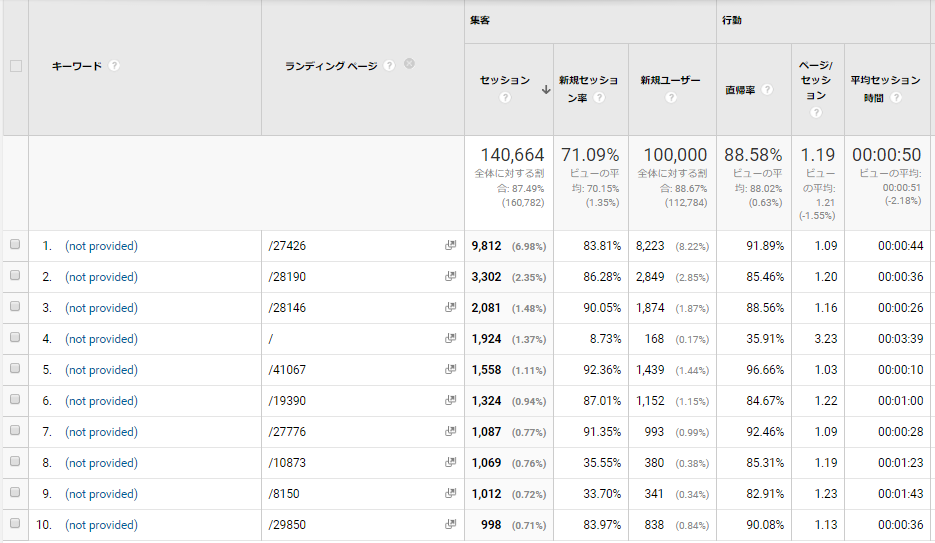
Task: Select the checkbox for row 4
Action: tap(15, 339)
